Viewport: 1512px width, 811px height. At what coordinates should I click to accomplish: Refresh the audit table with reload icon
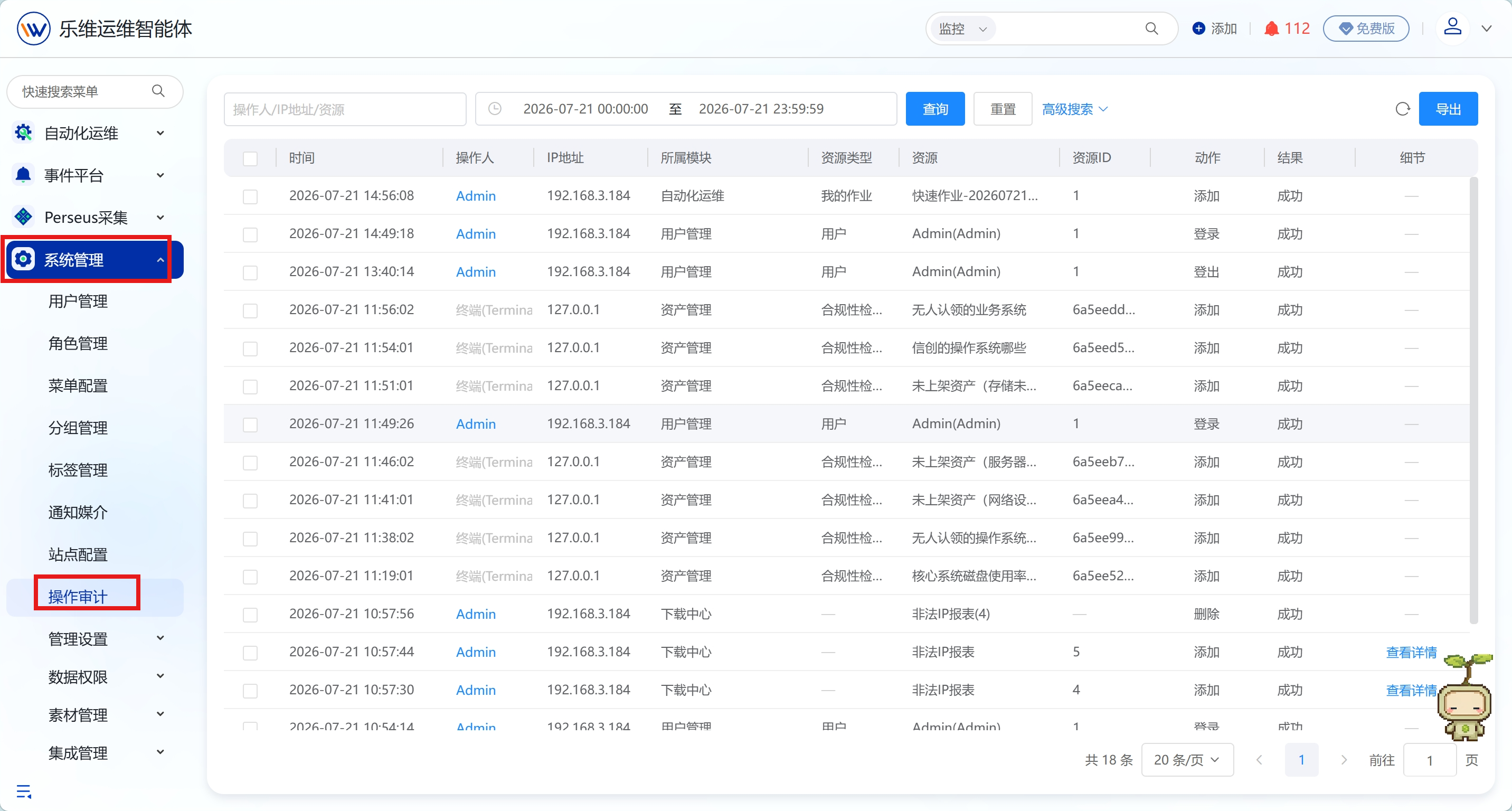point(1403,109)
